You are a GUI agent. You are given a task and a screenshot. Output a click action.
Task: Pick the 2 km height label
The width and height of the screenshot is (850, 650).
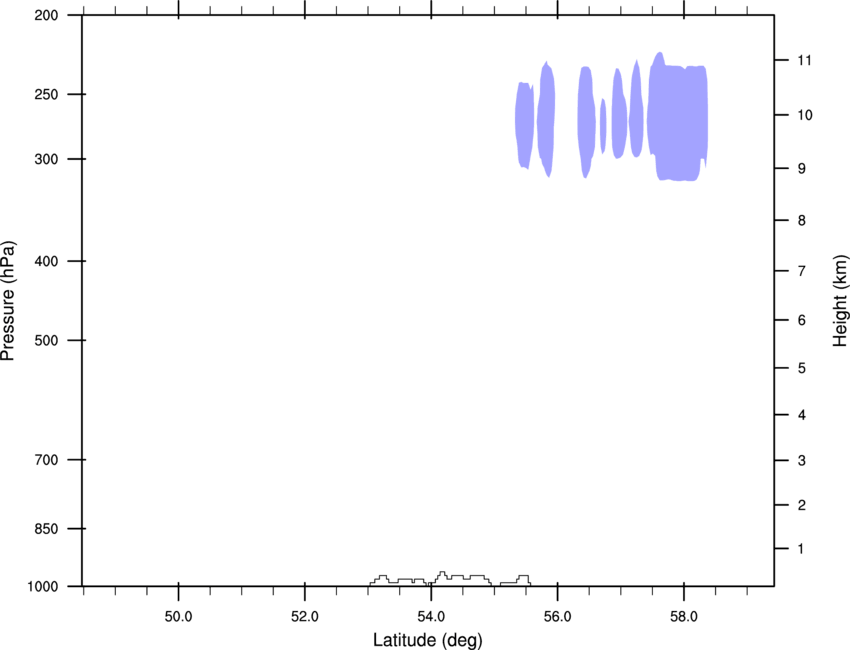pyautogui.click(x=802, y=505)
